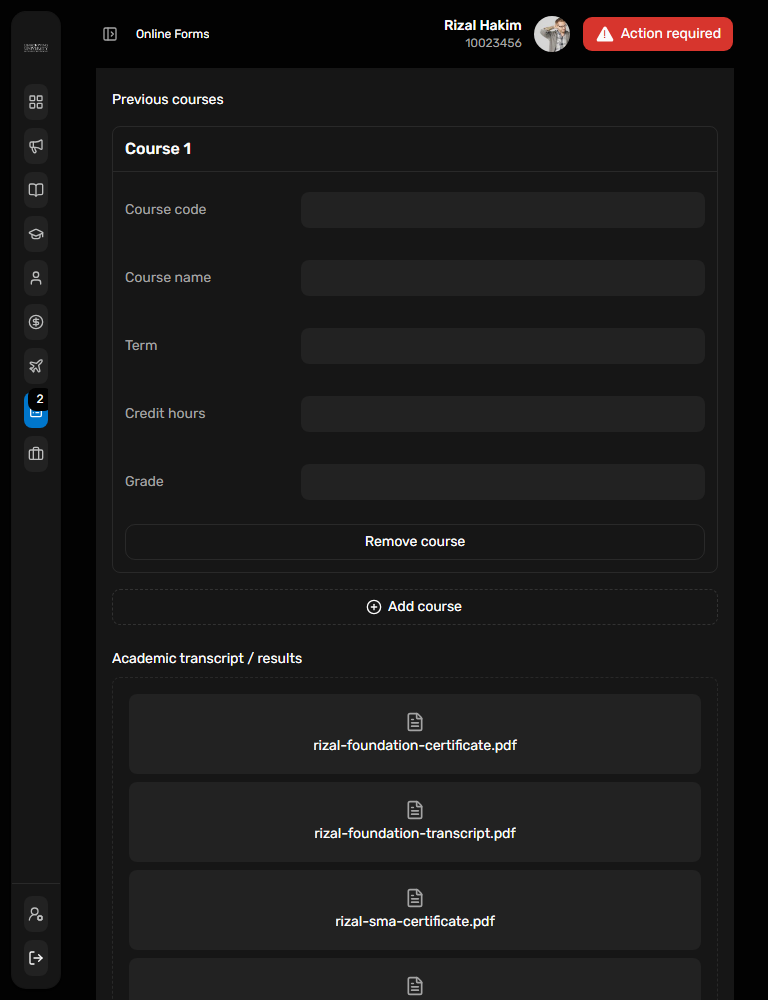This screenshot has height=1000, width=768.
Task: Click the Course 1 card heading
Action: (158, 149)
